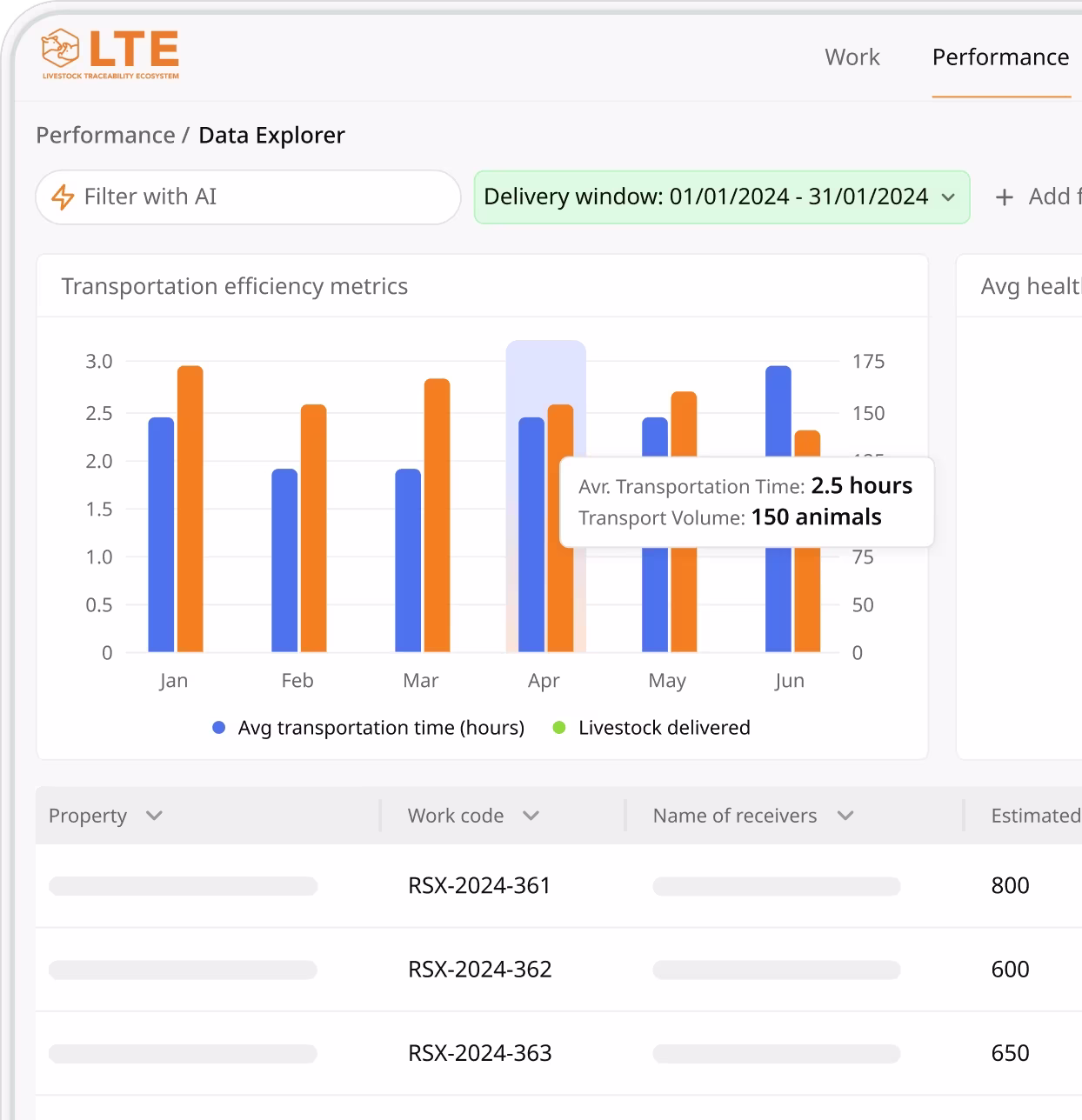Select work code RSX-2024-363
The height and width of the screenshot is (1120, 1082).
[480, 1053]
